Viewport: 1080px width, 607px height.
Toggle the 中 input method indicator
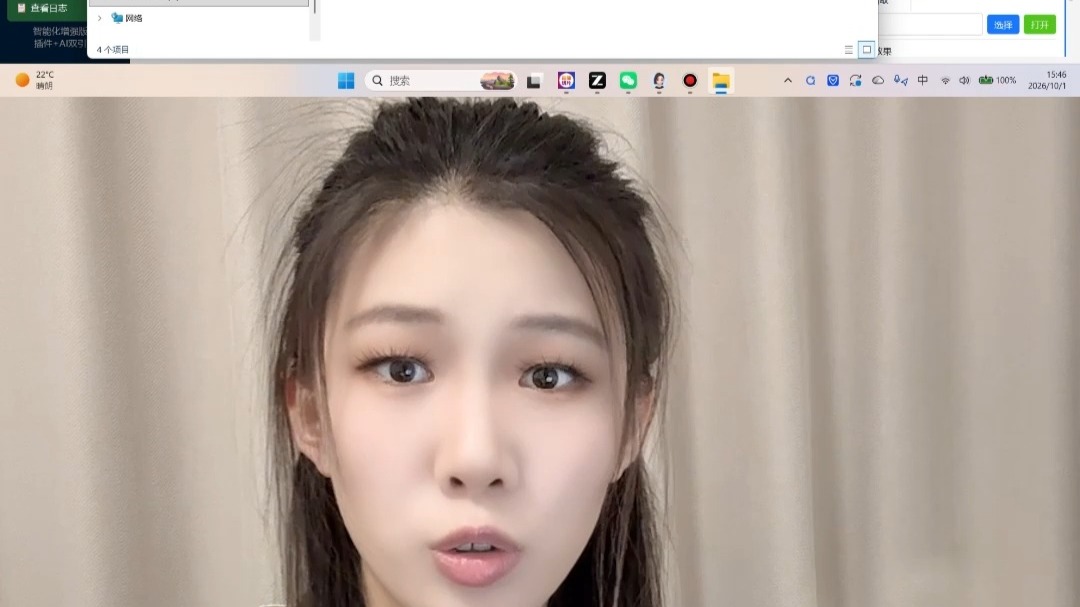click(x=922, y=81)
